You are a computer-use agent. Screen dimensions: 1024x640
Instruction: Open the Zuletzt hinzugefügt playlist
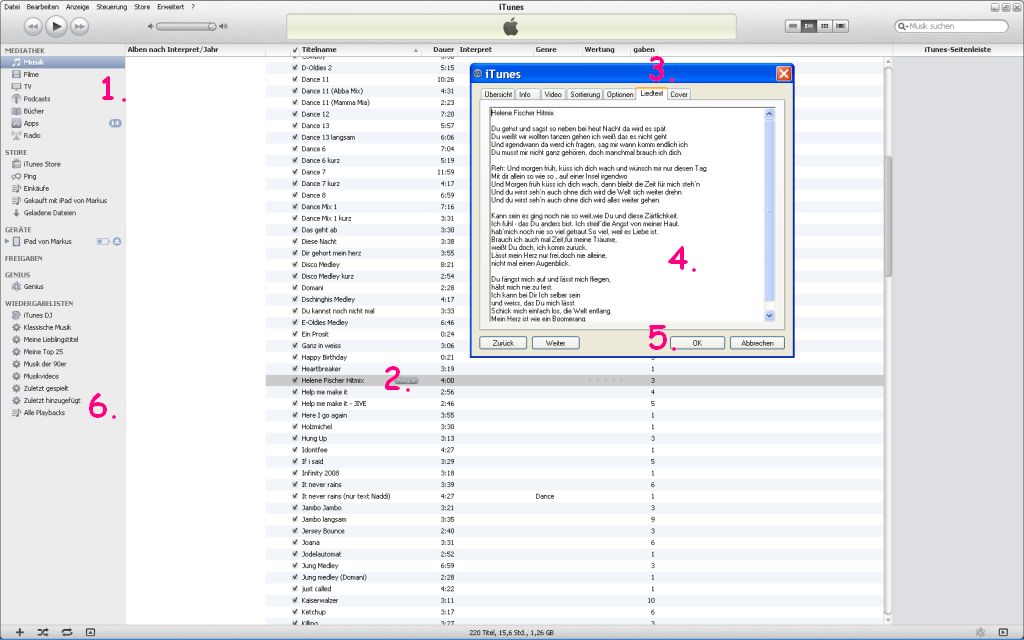pos(52,401)
